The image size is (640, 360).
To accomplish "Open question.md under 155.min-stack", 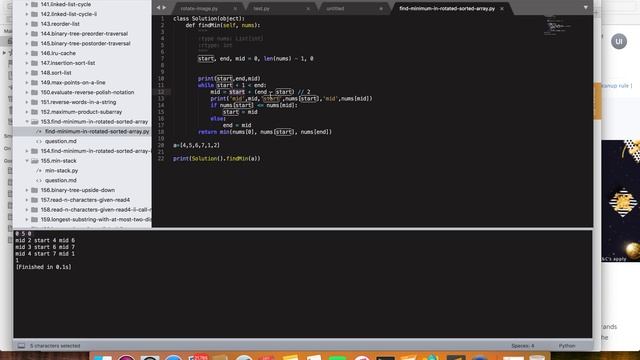I will (x=61, y=180).
